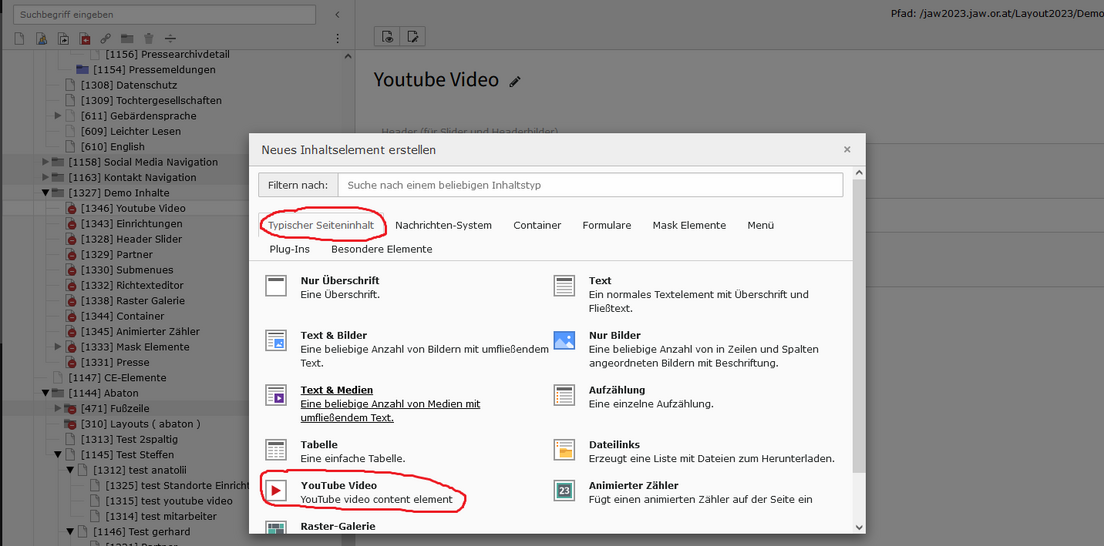Viewport: 1104px width, 546px height.
Task: Click the Text & Medien element icon
Action: click(x=276, y=395)
